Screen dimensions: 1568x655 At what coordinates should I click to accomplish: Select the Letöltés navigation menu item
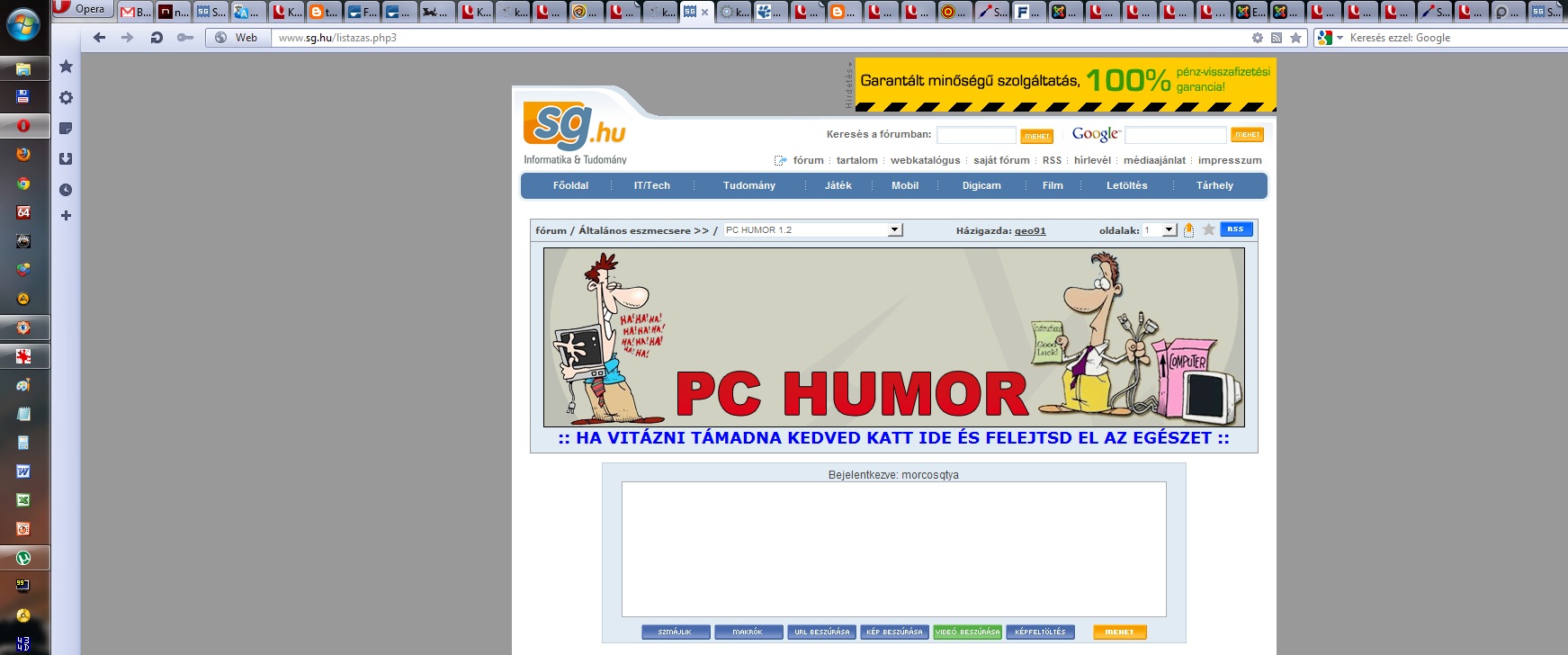pos(1126,185)
